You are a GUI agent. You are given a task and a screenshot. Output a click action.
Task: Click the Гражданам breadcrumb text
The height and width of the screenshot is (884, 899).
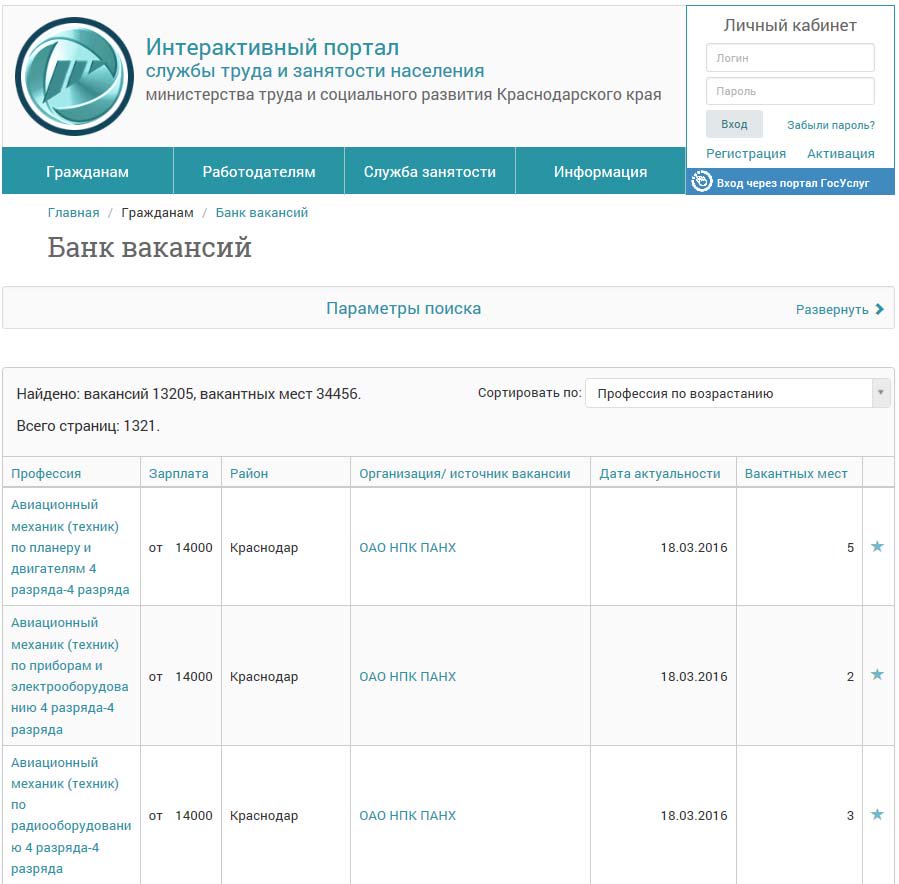(158, 213)
